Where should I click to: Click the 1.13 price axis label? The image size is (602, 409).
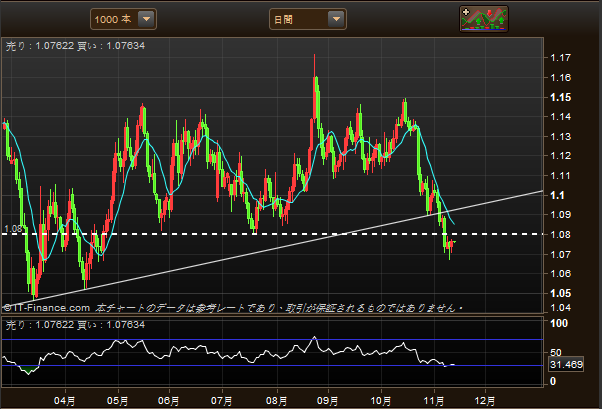click(561, 137)
